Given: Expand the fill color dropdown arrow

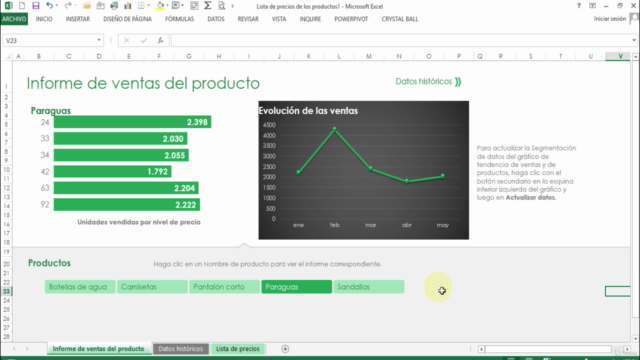Looking at the screenshot, I should [167, 6].
